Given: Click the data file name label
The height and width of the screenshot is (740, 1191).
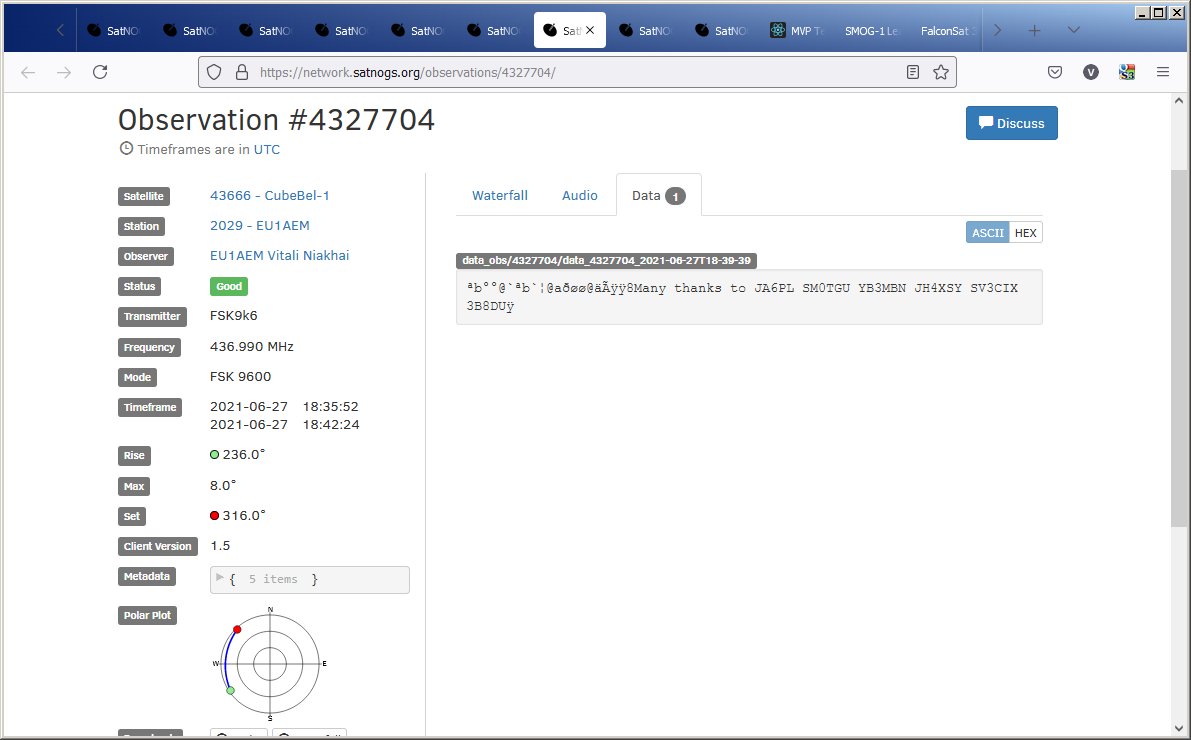Looking at the screenshot, I should pos(606,261).
